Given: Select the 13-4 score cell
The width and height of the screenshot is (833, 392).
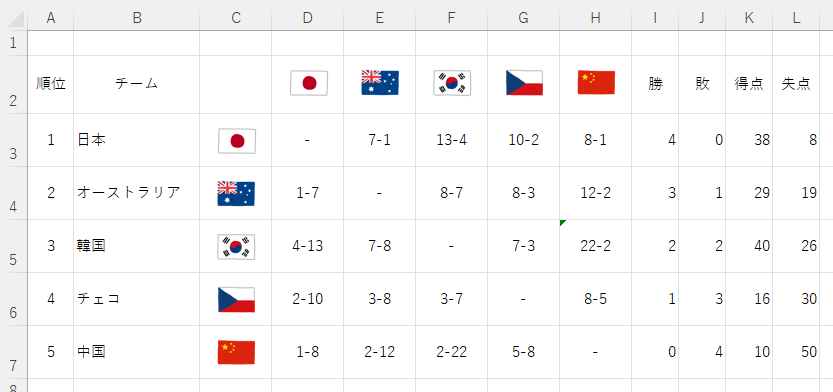Looking at the screenshot, I should pyautogui.click(x=452, y=140).
